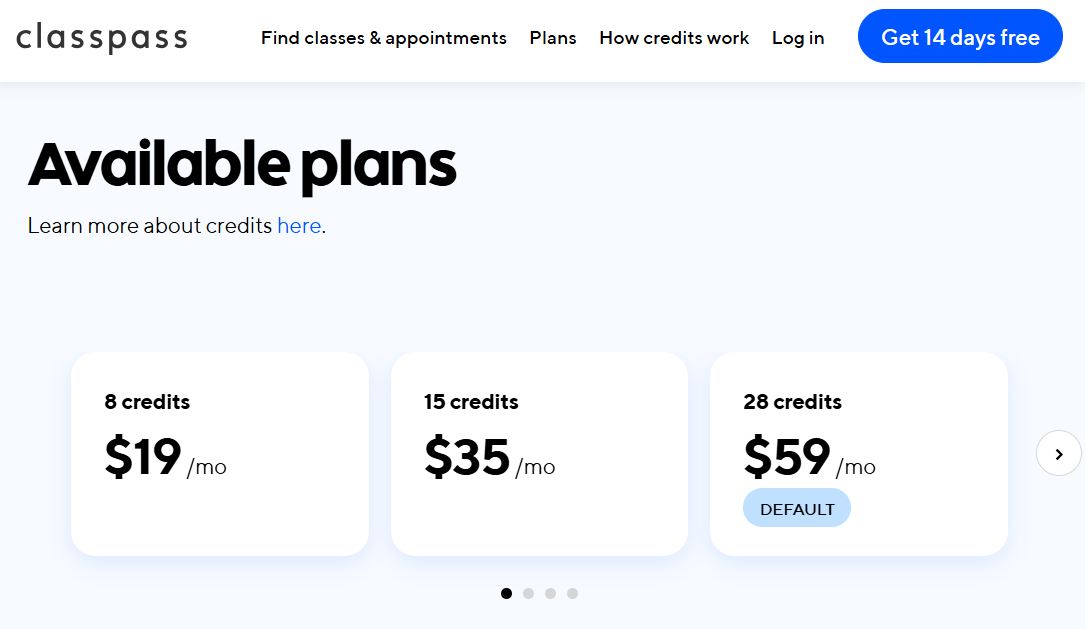
Task: Select the Plans menu item
Action: tap(553, 37)
